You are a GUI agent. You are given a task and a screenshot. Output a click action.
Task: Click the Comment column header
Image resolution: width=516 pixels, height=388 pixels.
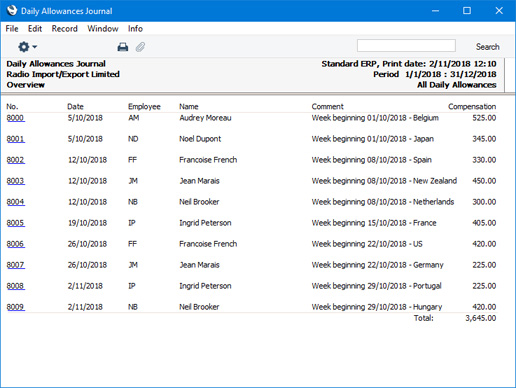pos(327,107)
